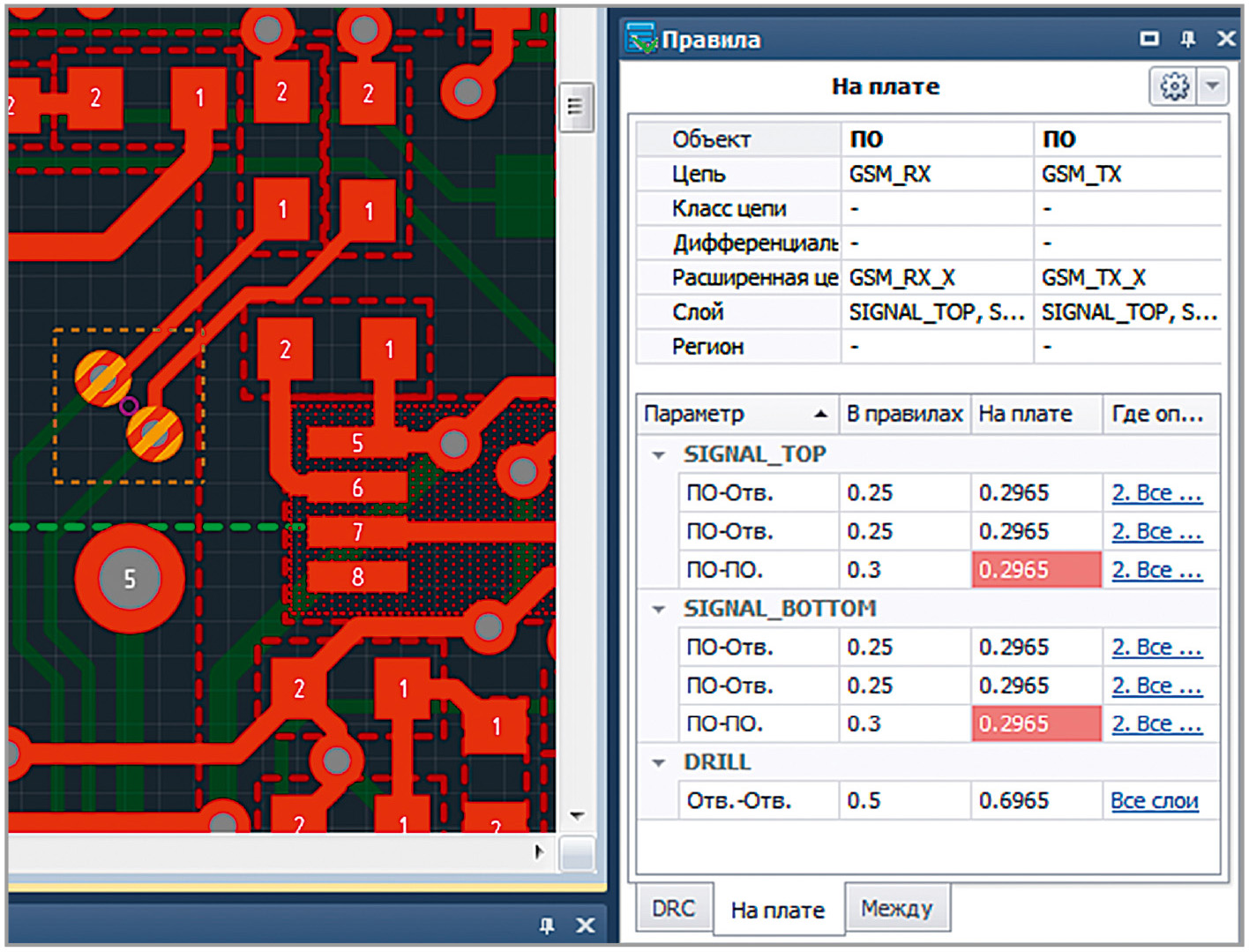
Task: Pin the Правила panel
Action: click(1187, 39)
